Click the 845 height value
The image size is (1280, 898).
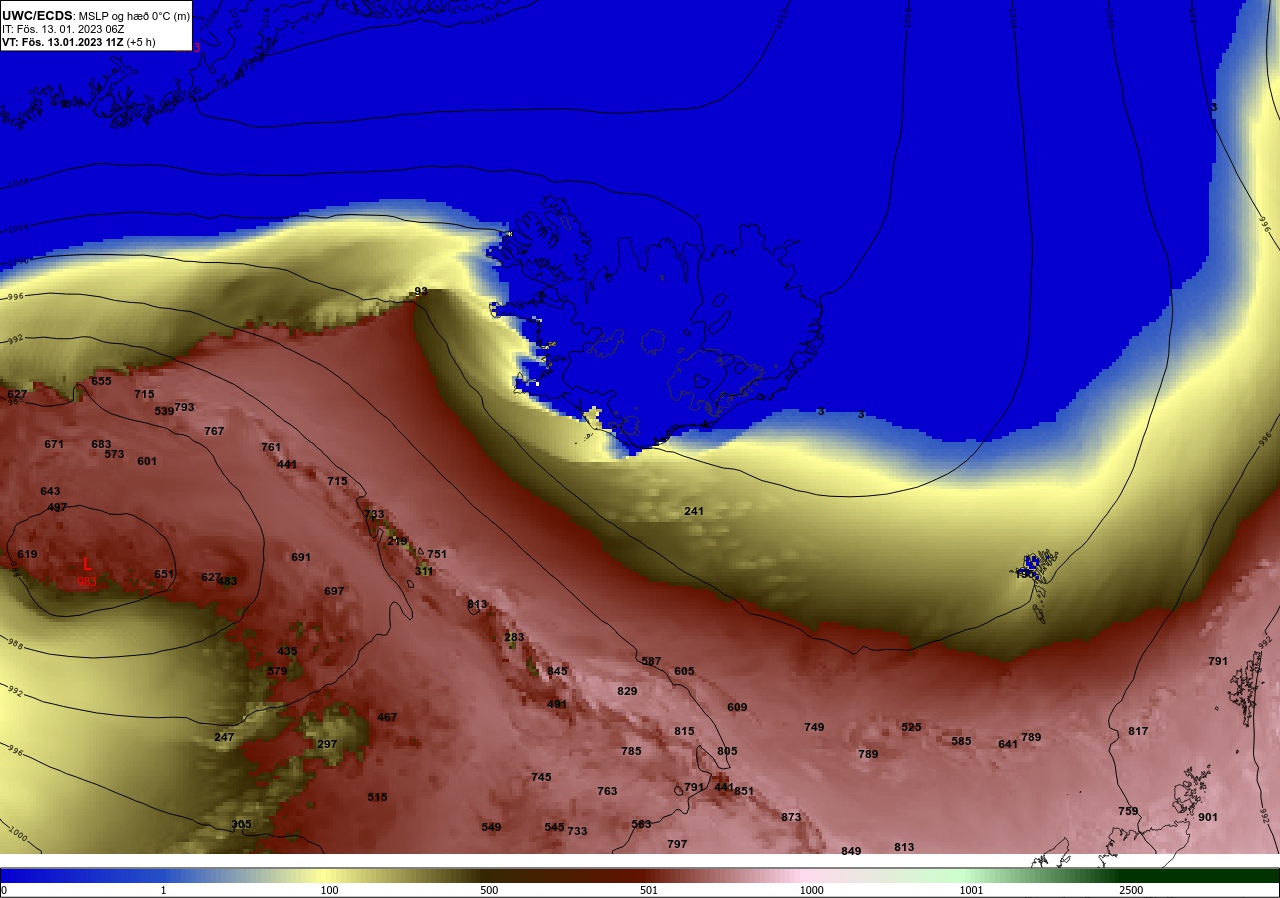(557, 671)
